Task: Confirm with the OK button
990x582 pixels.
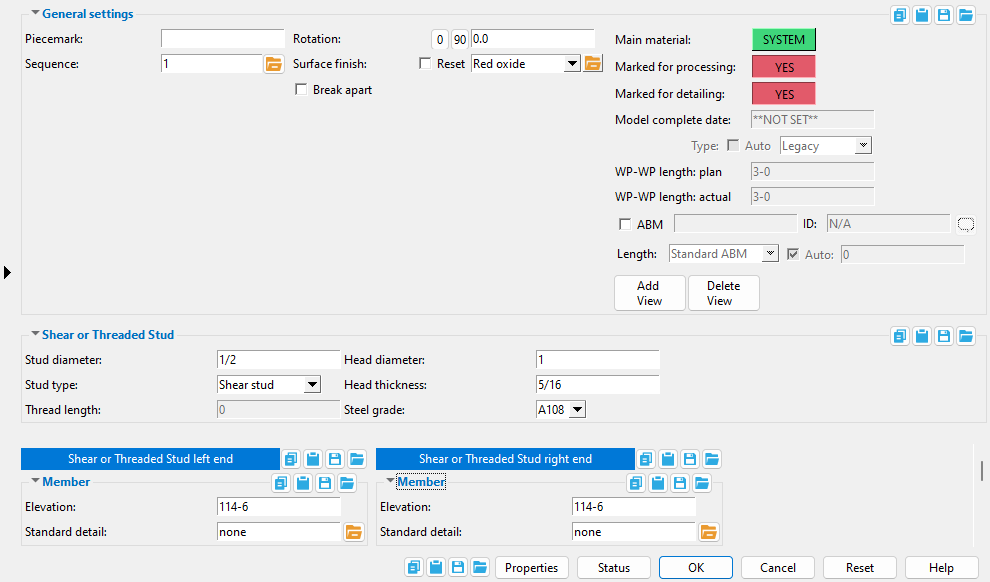Action: point(696,567)
